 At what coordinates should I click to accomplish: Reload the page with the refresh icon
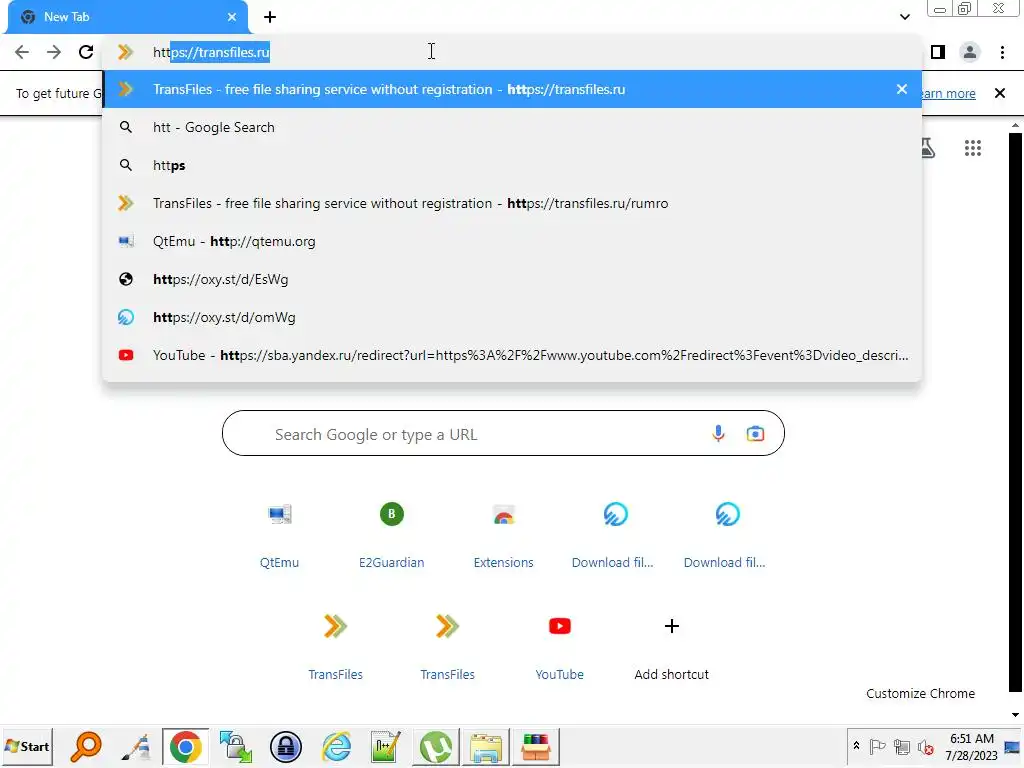tap(86, 52)
